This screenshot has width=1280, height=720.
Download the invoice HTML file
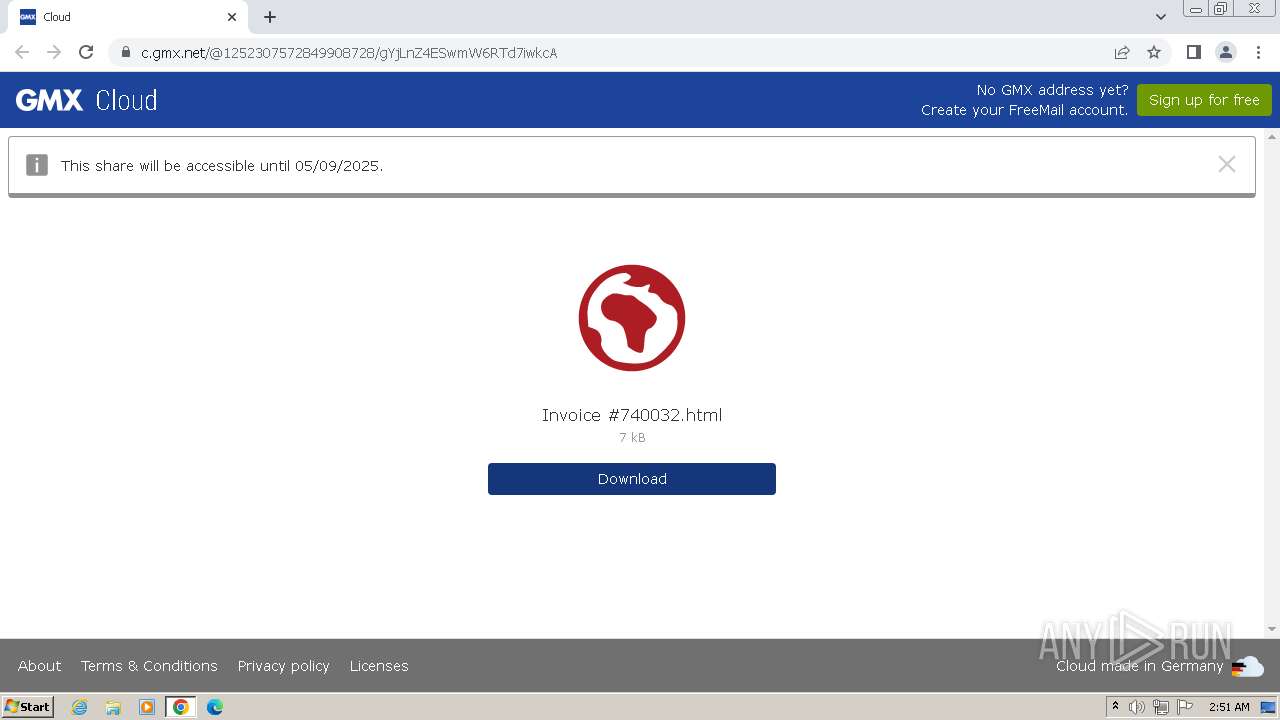(x=632, y=479)
